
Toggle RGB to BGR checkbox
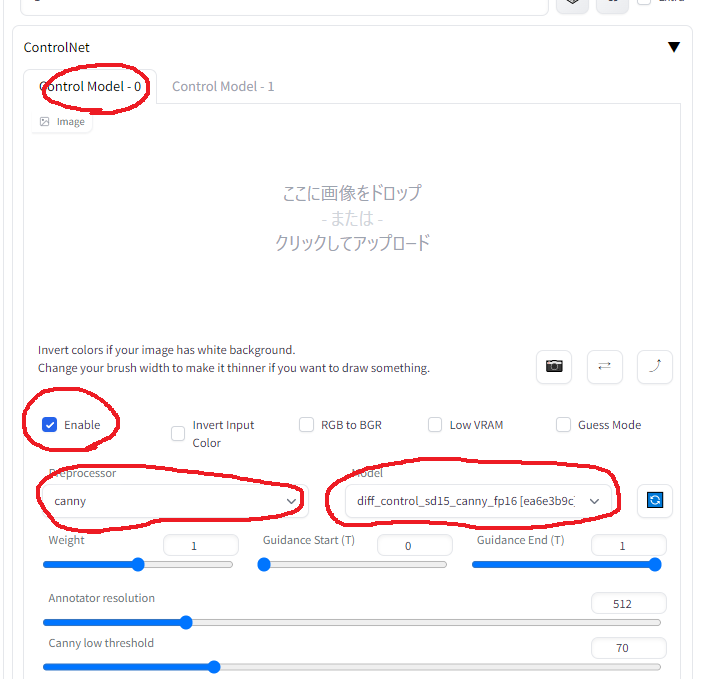pyautogui.click(x=306, y=425)
